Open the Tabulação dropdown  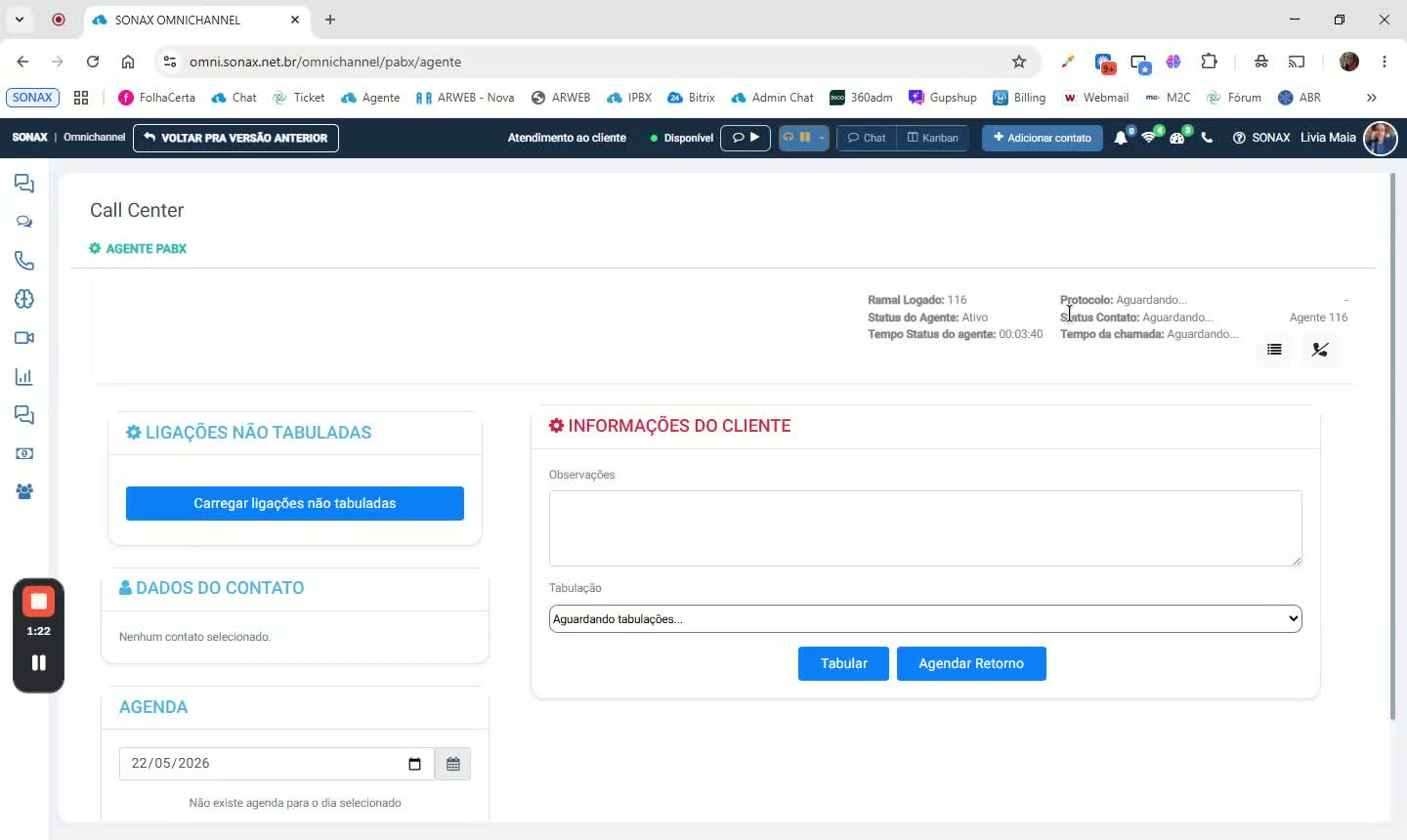[925, 618]
